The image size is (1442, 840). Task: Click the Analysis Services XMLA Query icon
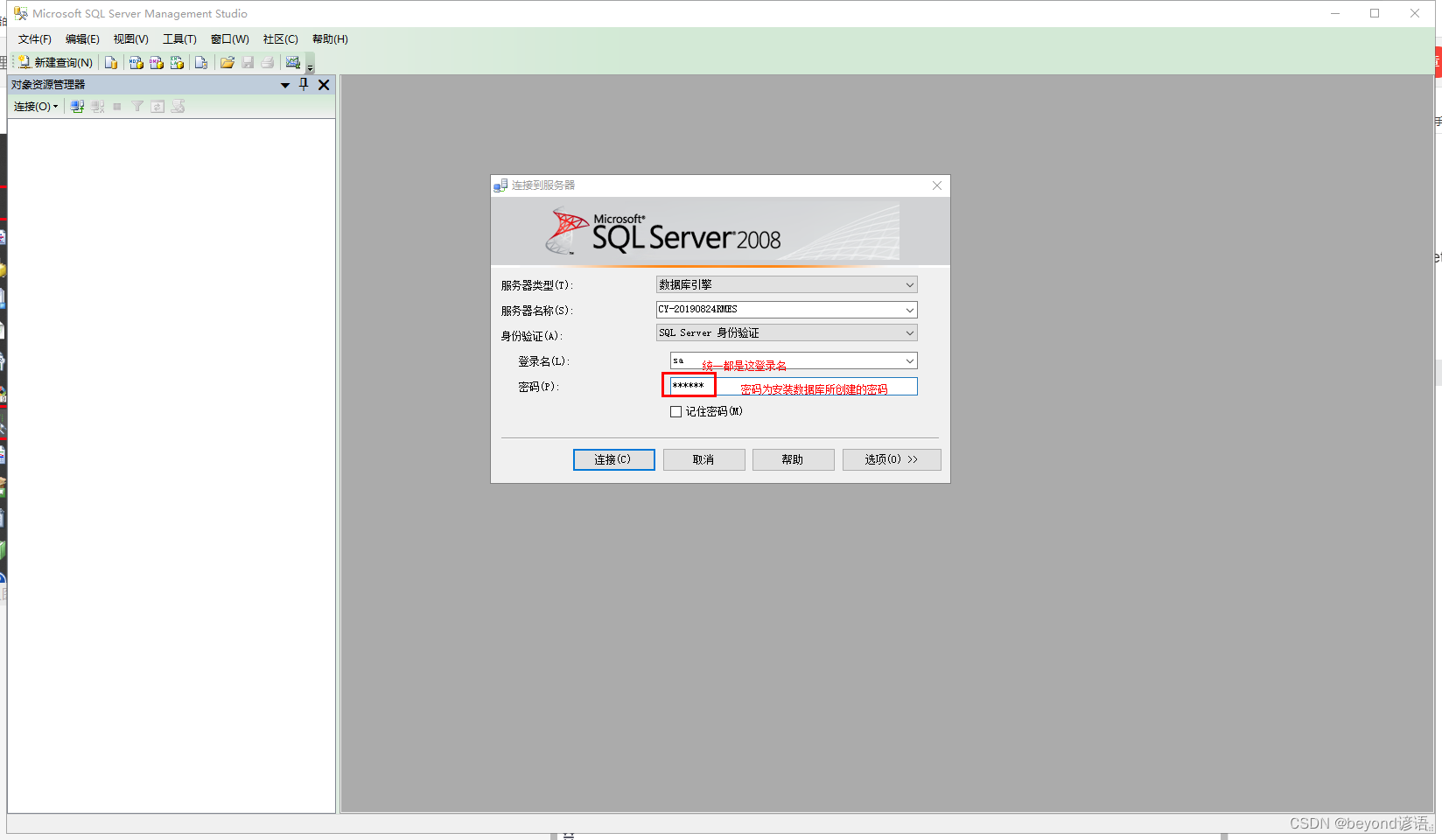tap(177, 62)
